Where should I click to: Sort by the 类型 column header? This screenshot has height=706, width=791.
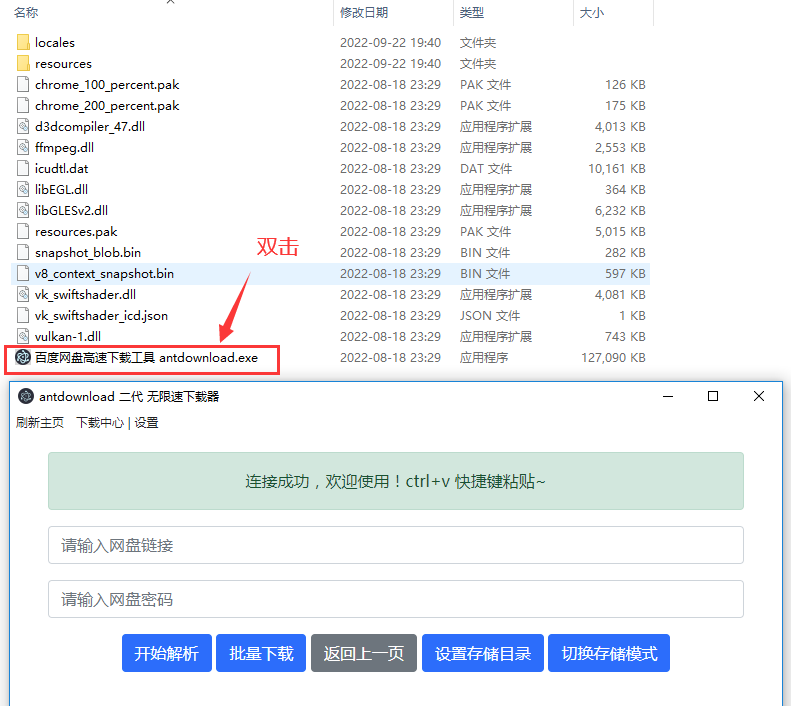tap(472, 13)
